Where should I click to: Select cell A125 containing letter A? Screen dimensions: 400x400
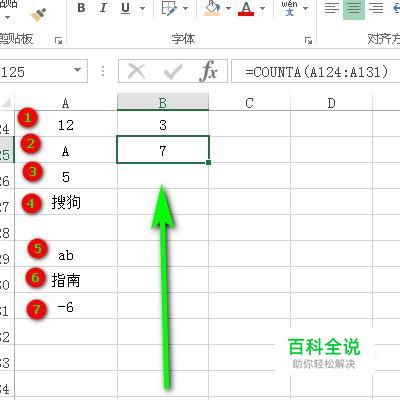pyautogui.click(x=66, y=150)
